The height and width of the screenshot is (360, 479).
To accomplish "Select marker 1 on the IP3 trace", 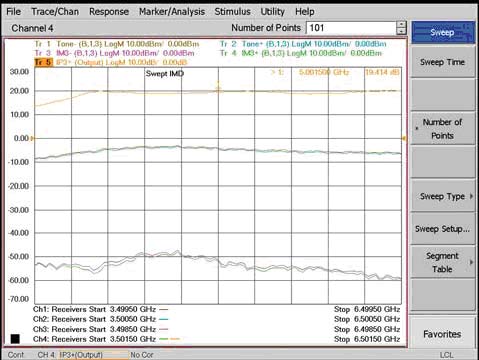I will click(218, 88).
